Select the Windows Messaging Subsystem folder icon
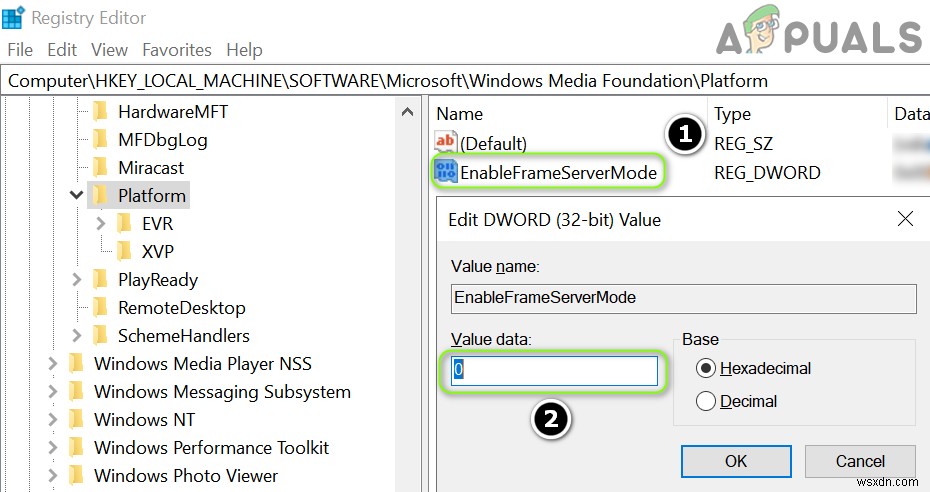The height and width of the screenshot is (492, 930). point(76,391)
